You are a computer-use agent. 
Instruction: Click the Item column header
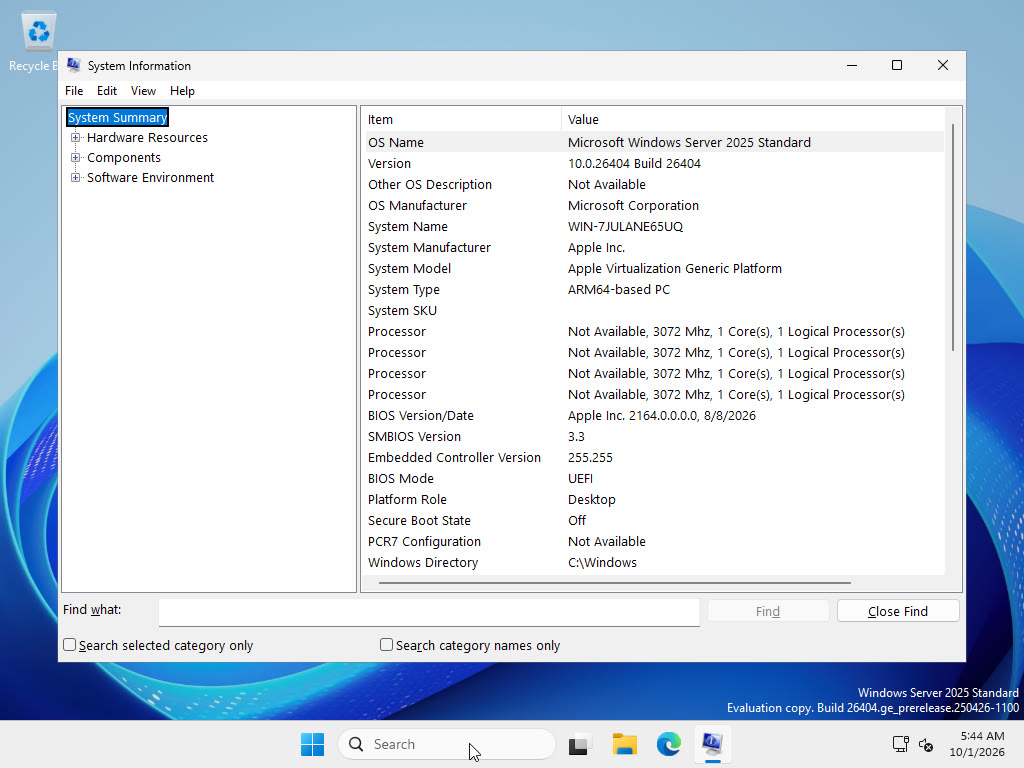pyautogui.click(x=462, y=120)
